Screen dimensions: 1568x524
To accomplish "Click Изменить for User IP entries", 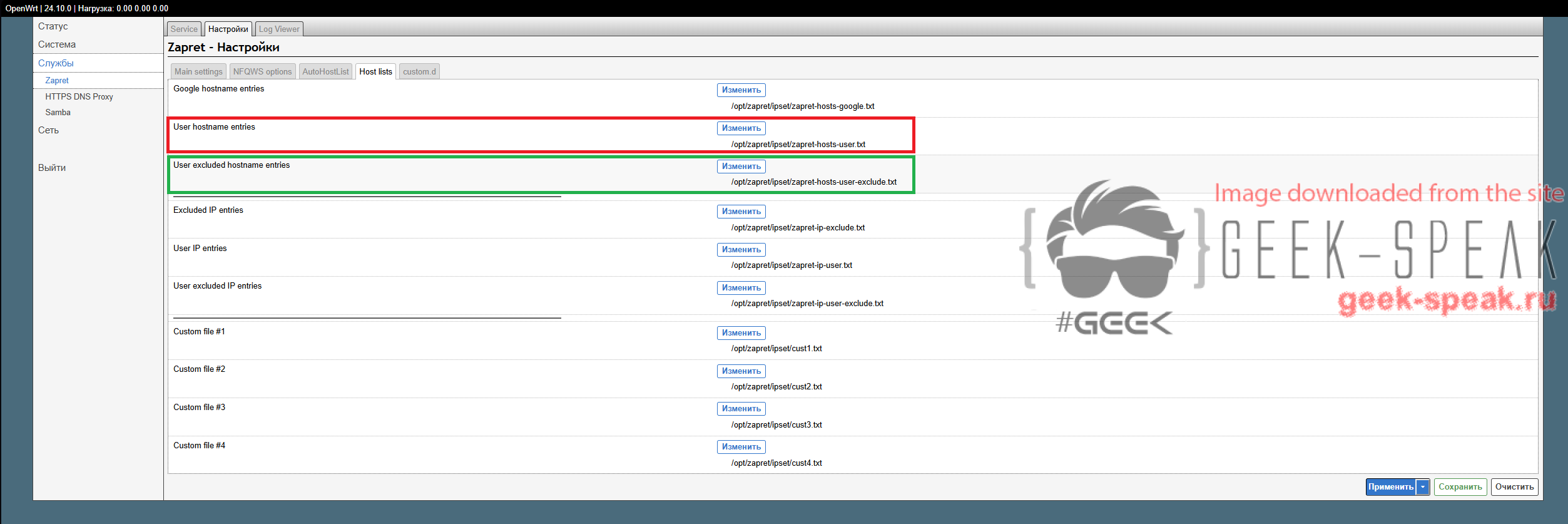I will point(741,250).
